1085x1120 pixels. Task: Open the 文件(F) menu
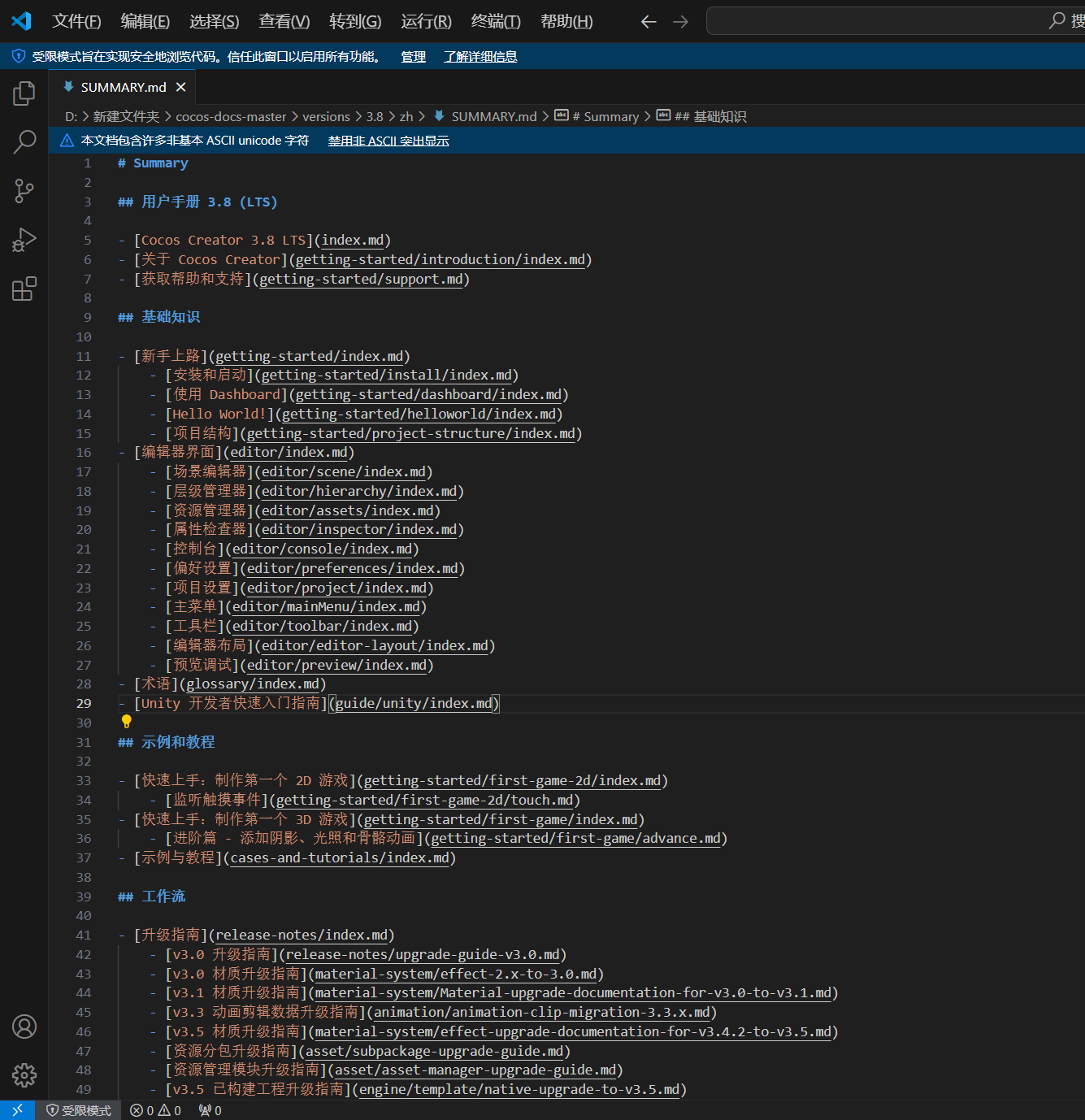click(76, 21)
